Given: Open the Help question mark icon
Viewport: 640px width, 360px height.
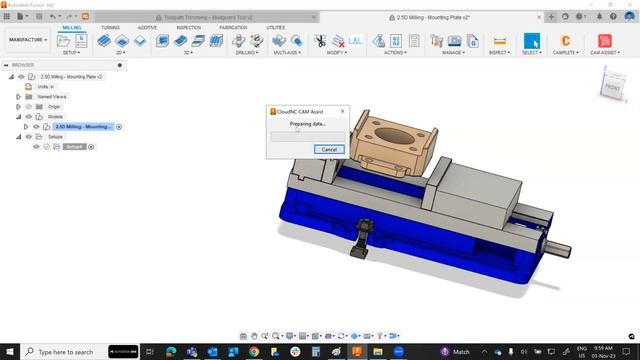Looking at the screenshot, I should tap(613, 17).
